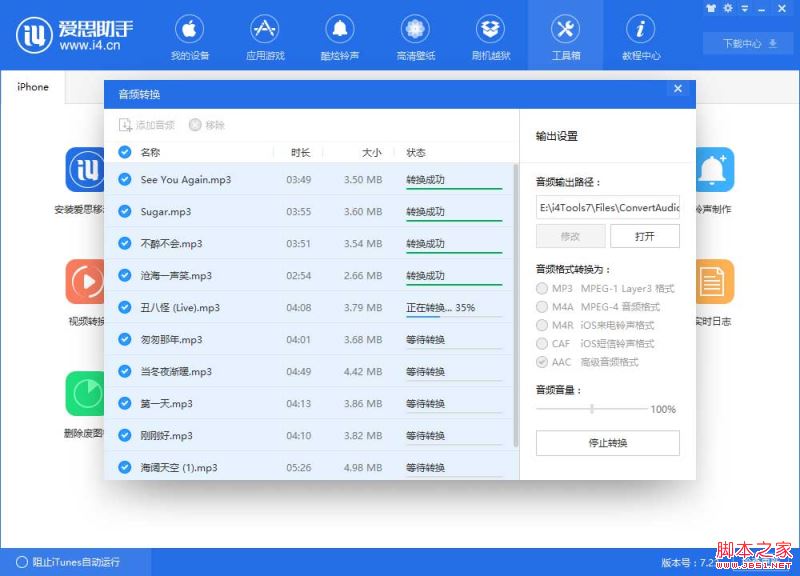Select M4A MPEG-4 format radio
Viewport: 800px width, 576px height.
pyautogui.click(x=542, y=307)
